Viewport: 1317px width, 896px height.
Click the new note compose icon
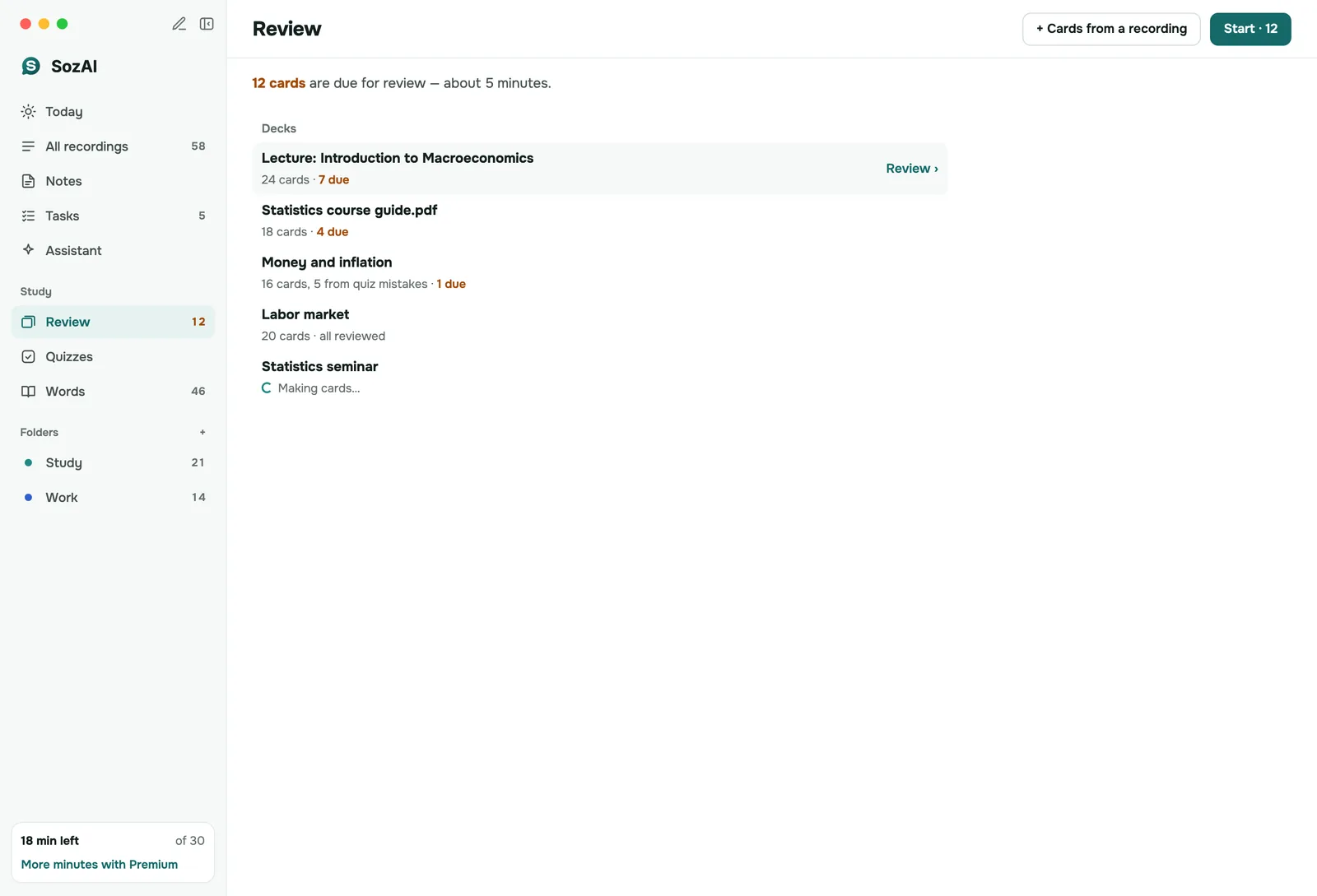click(179, 24)
